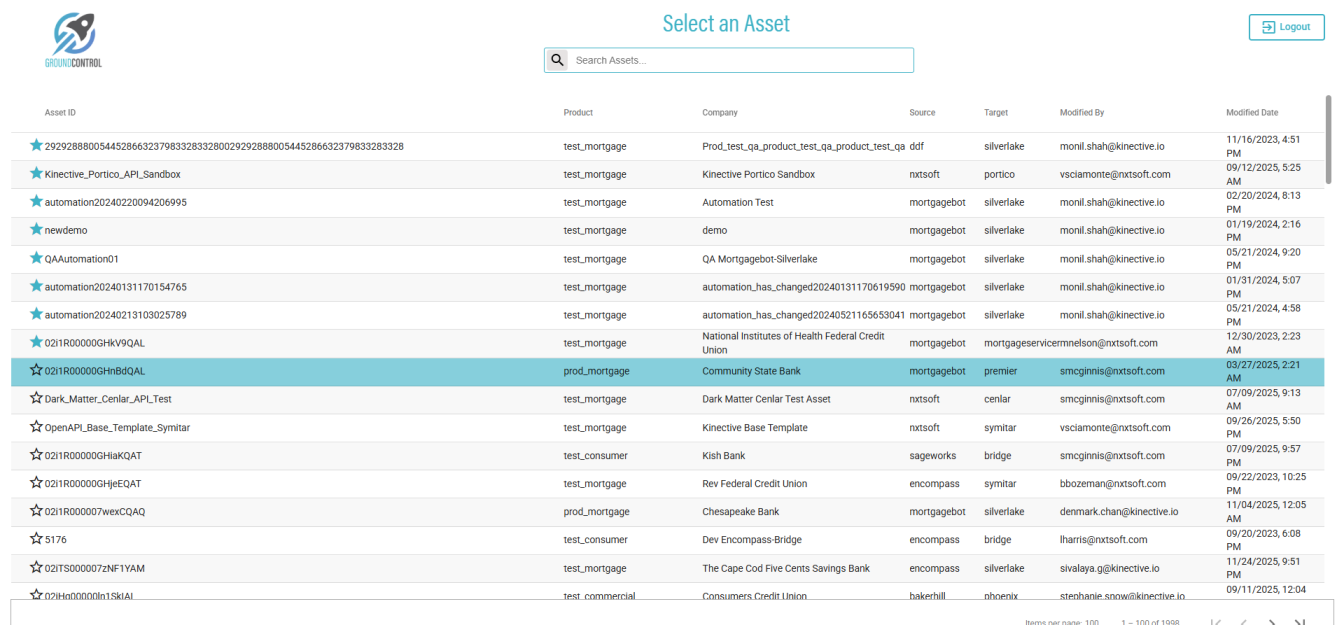
Task: Unstar the QAAutomation01 asset
Action: click(36, 258)
